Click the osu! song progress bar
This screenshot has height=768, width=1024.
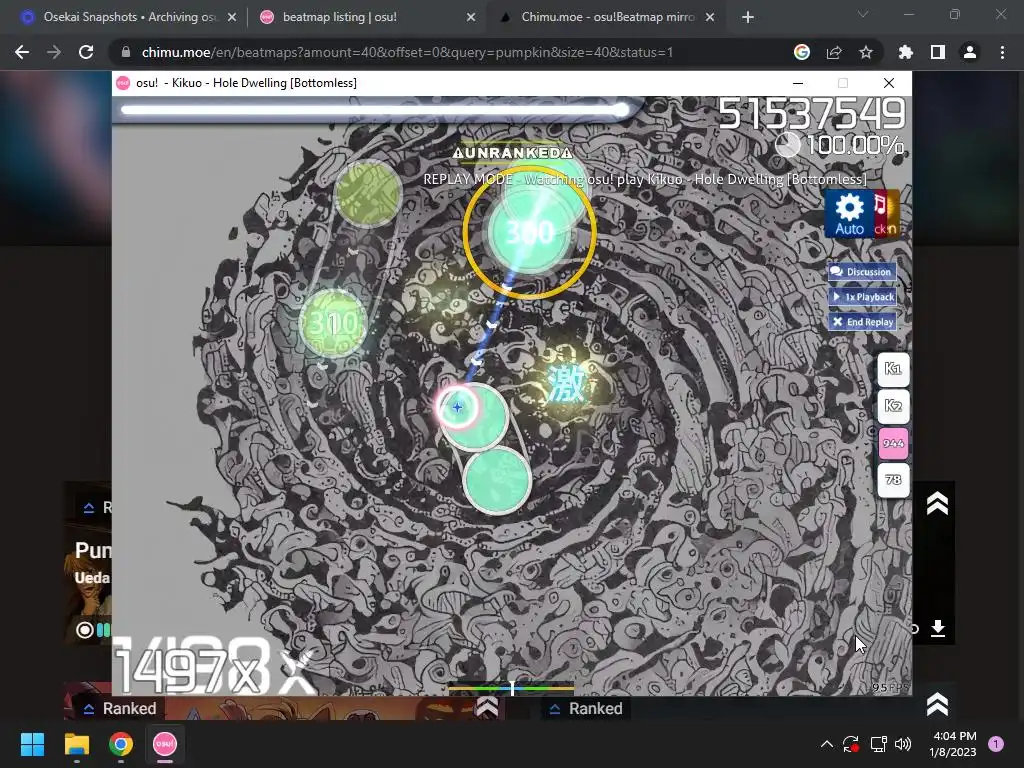(x=375, y=110)
